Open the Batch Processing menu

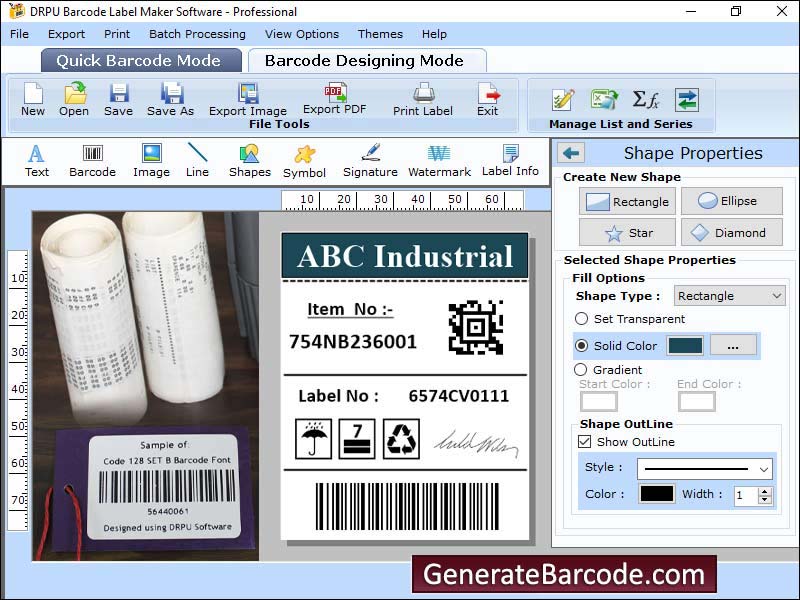(197, 34)
